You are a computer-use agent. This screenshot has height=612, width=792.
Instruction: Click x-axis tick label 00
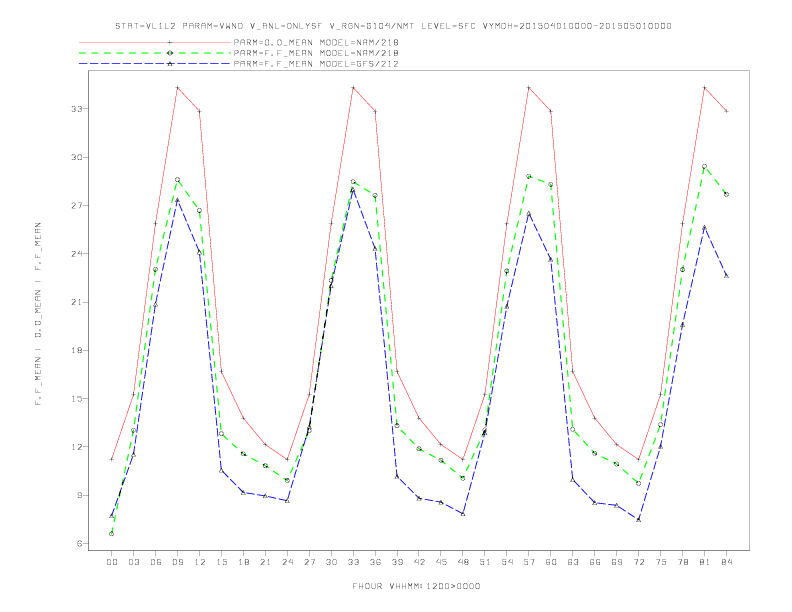[112, 562]
